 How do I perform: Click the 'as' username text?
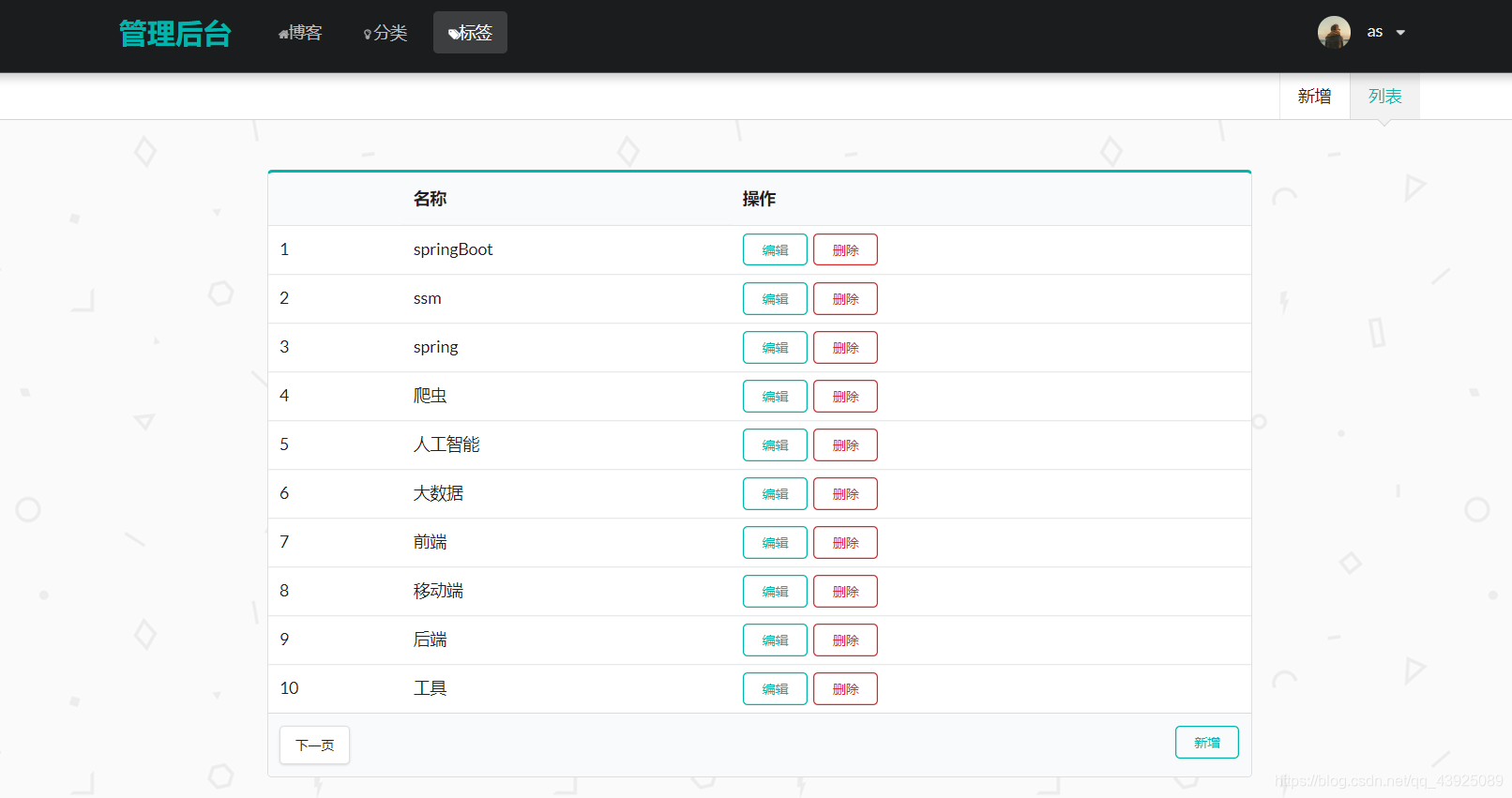(1374, 32)
